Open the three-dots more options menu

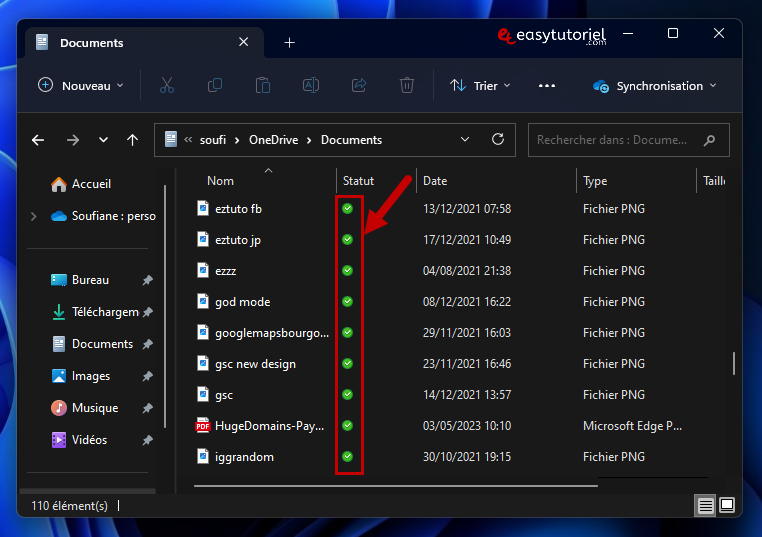[x=547, y=86]
